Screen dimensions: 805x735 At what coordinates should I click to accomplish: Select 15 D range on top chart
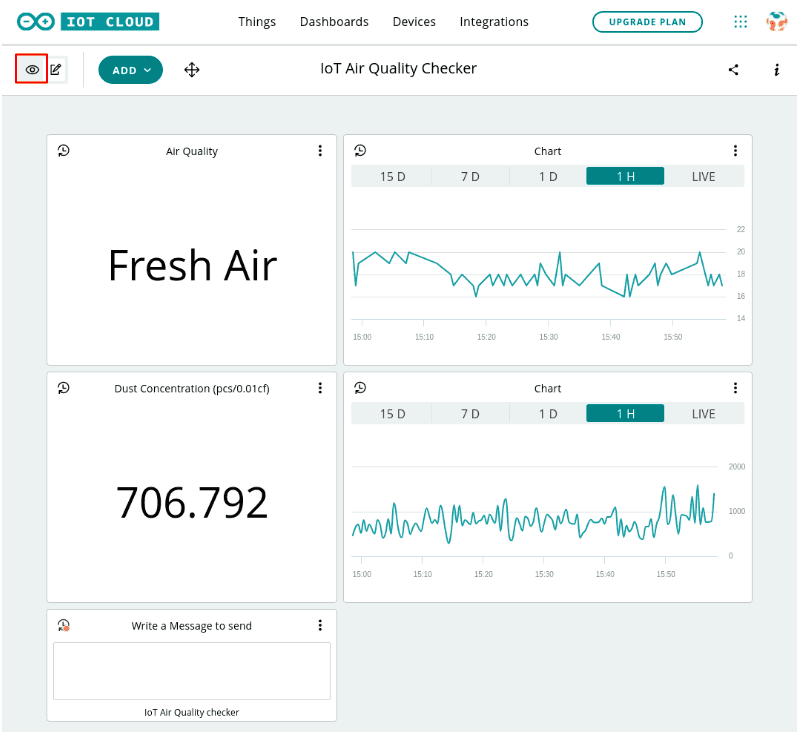pyautogui.click(x=392, y=177)
